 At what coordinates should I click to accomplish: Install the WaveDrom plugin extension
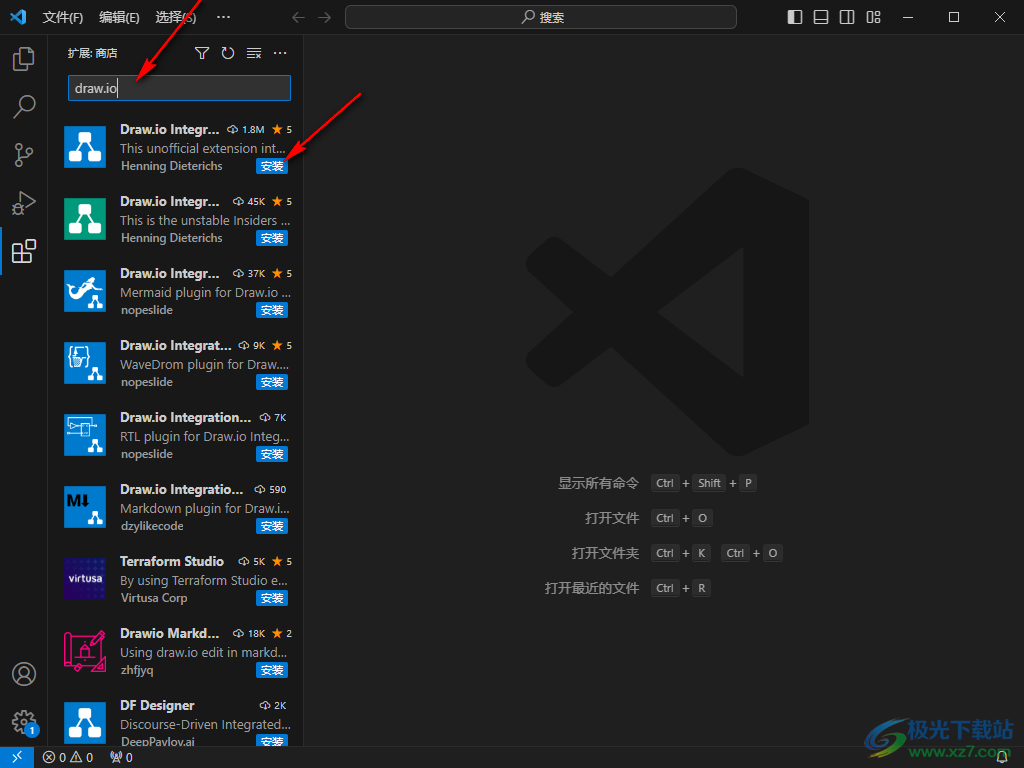[x=272, y=382]
